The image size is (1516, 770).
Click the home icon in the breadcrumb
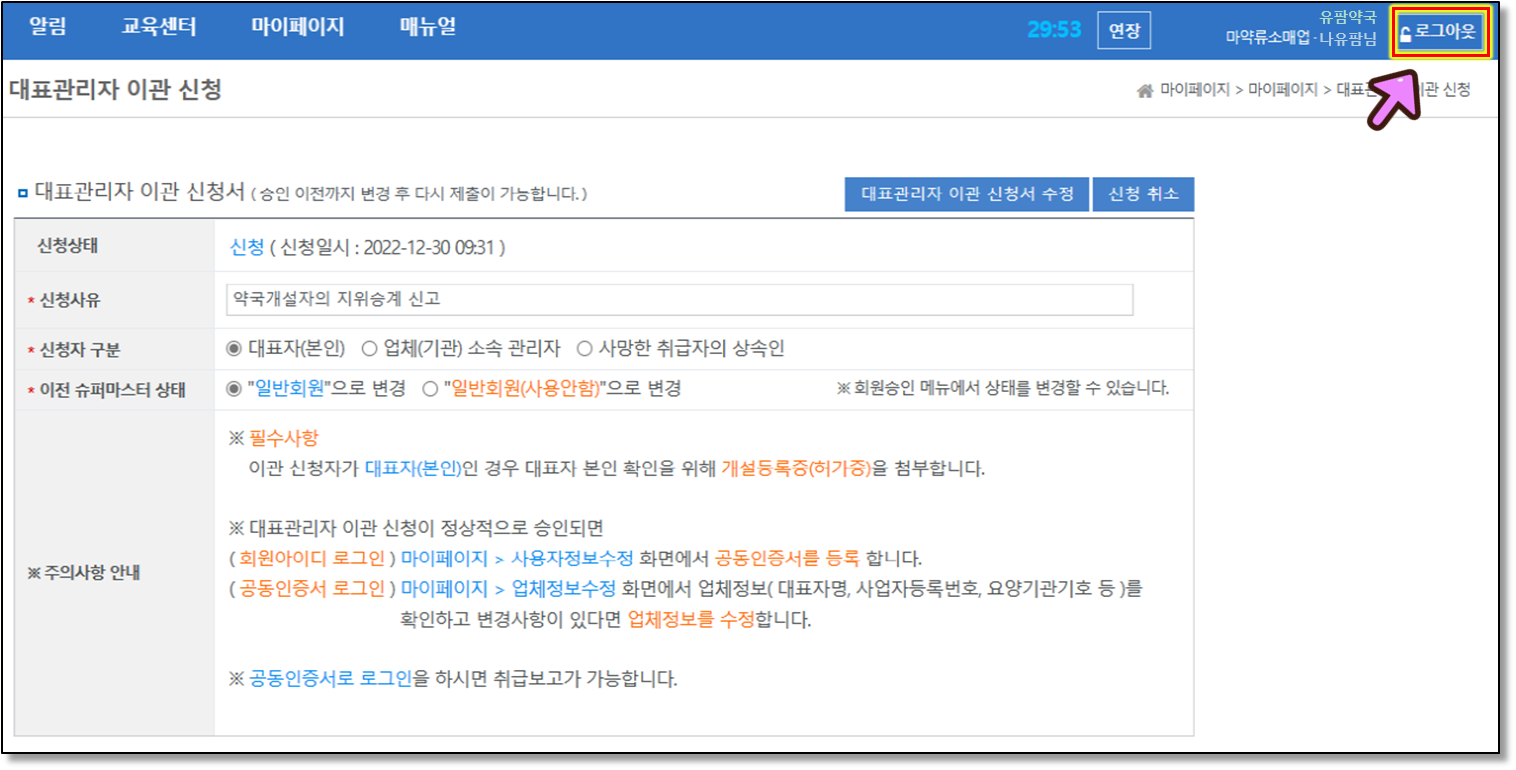pos(1146,91)
